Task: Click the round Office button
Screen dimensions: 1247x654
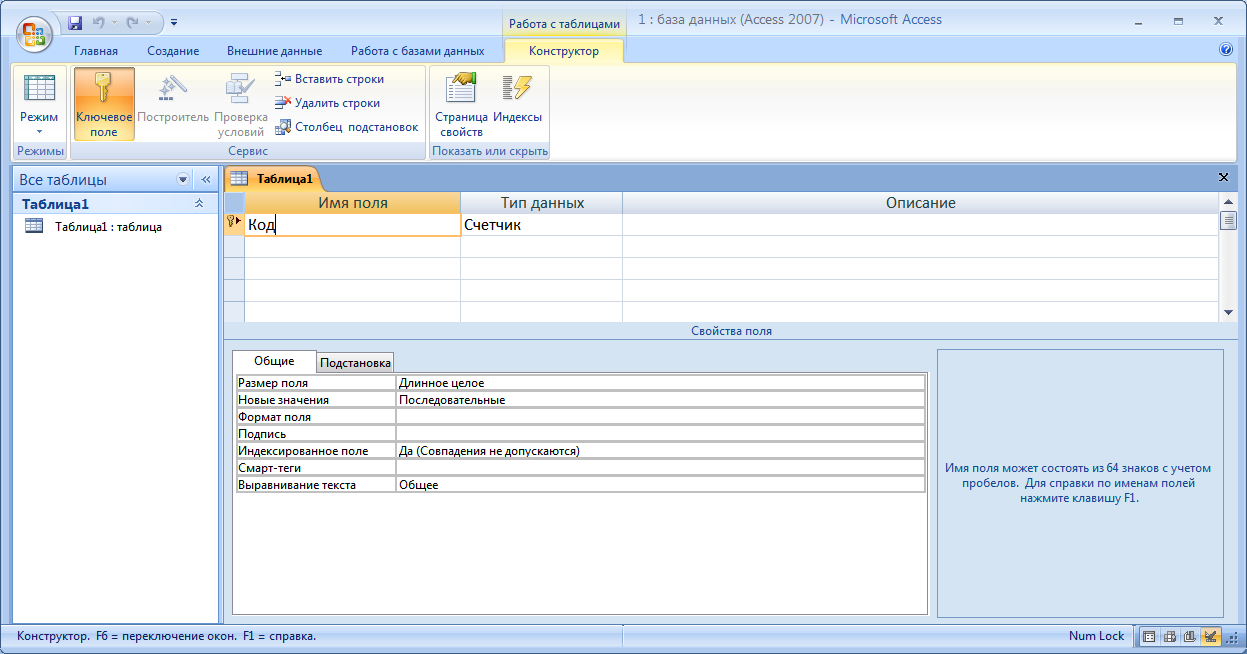Action: point(33,34)
